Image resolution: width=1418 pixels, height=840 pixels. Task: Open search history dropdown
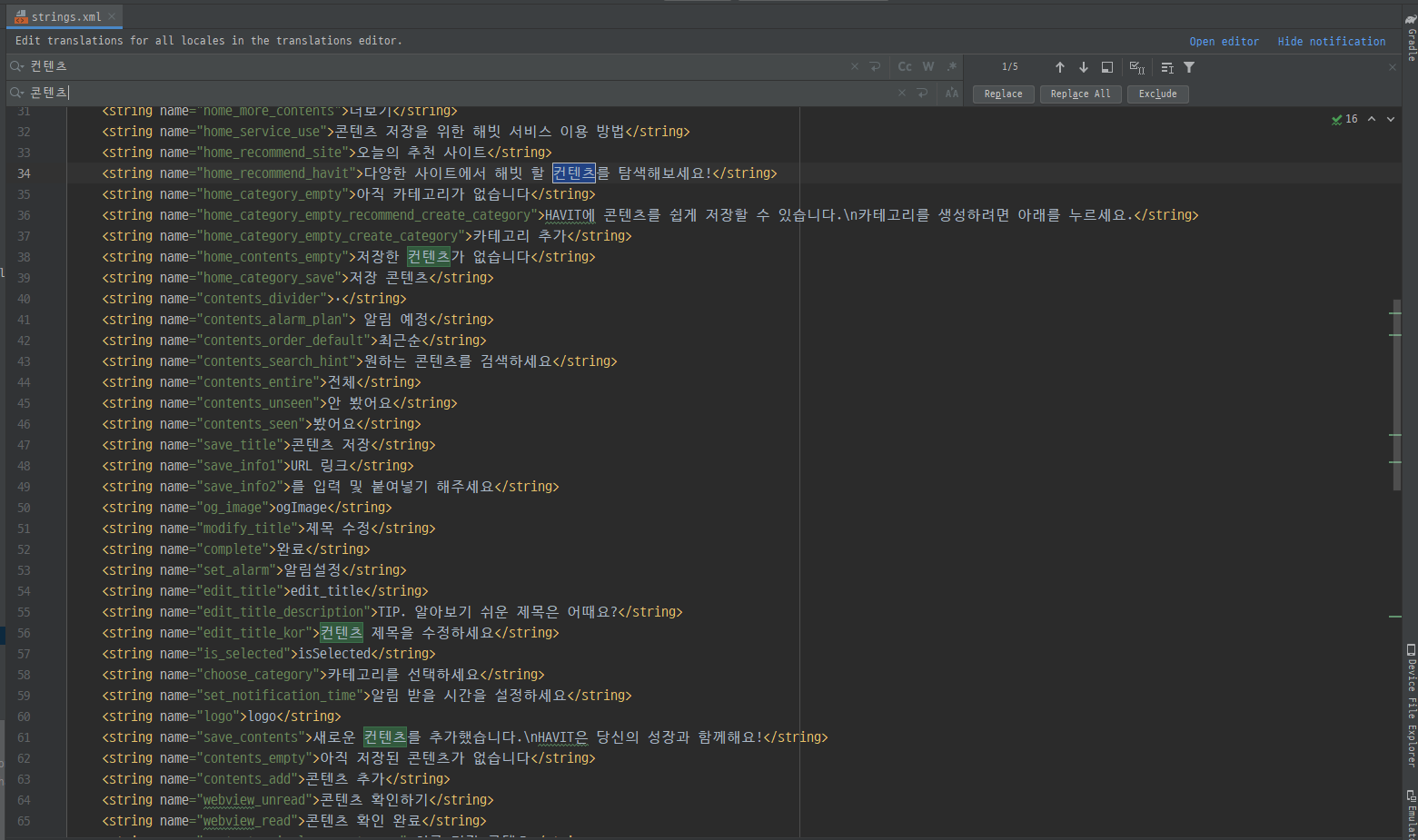[x=18, y=65]
